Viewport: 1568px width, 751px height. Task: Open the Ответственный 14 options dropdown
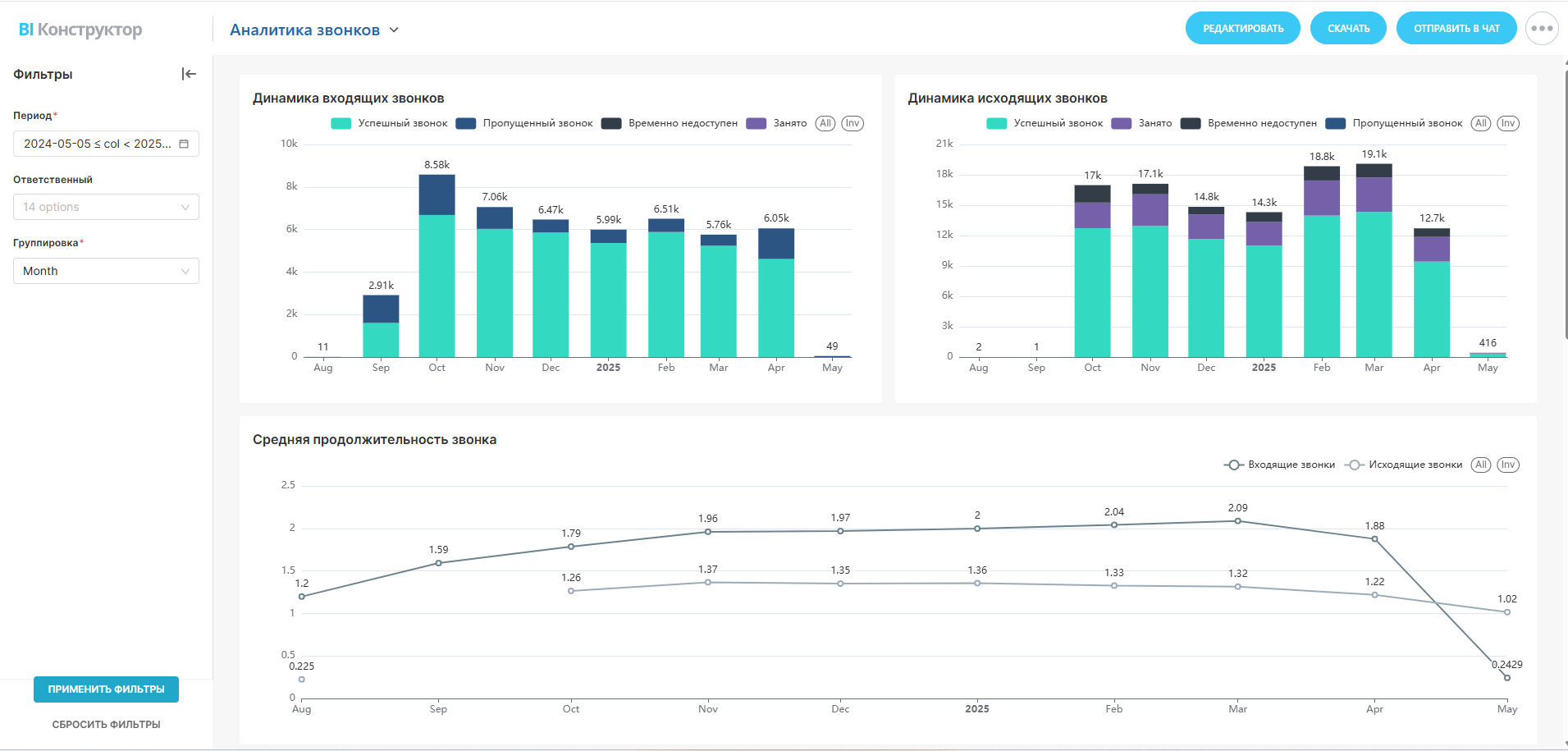pos(106,207)
